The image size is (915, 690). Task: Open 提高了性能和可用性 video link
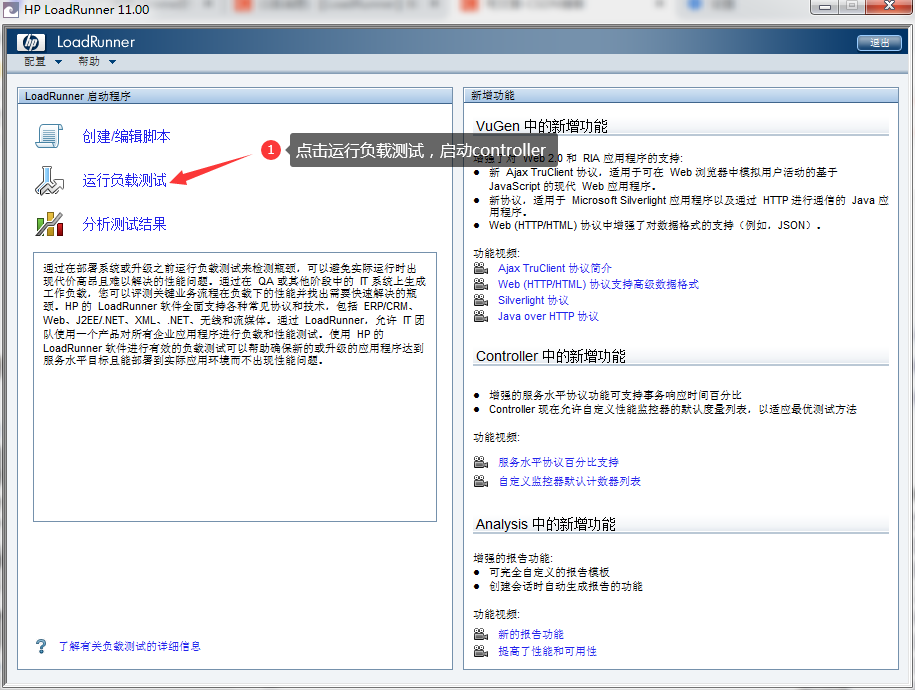(547, 651)
